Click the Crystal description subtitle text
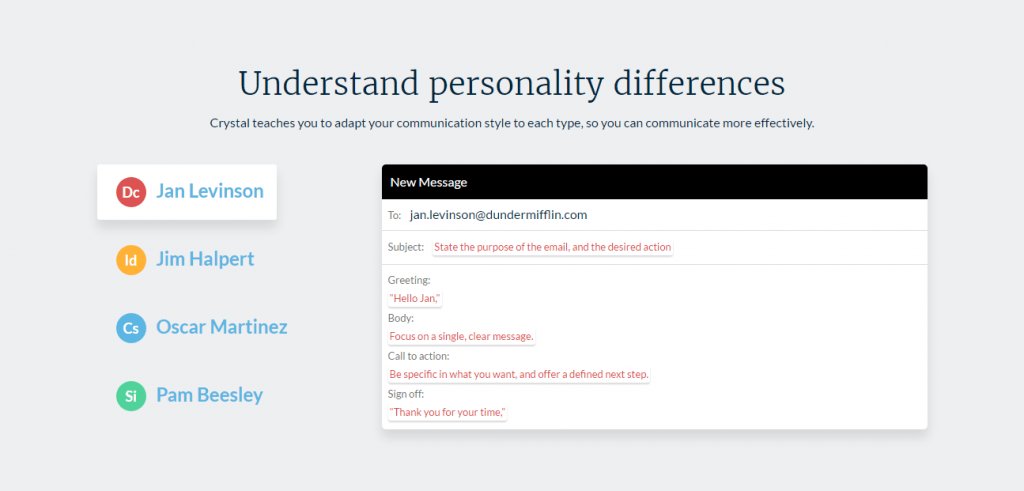The height and width of the screenshot is (491, 1024). (511, 124)
